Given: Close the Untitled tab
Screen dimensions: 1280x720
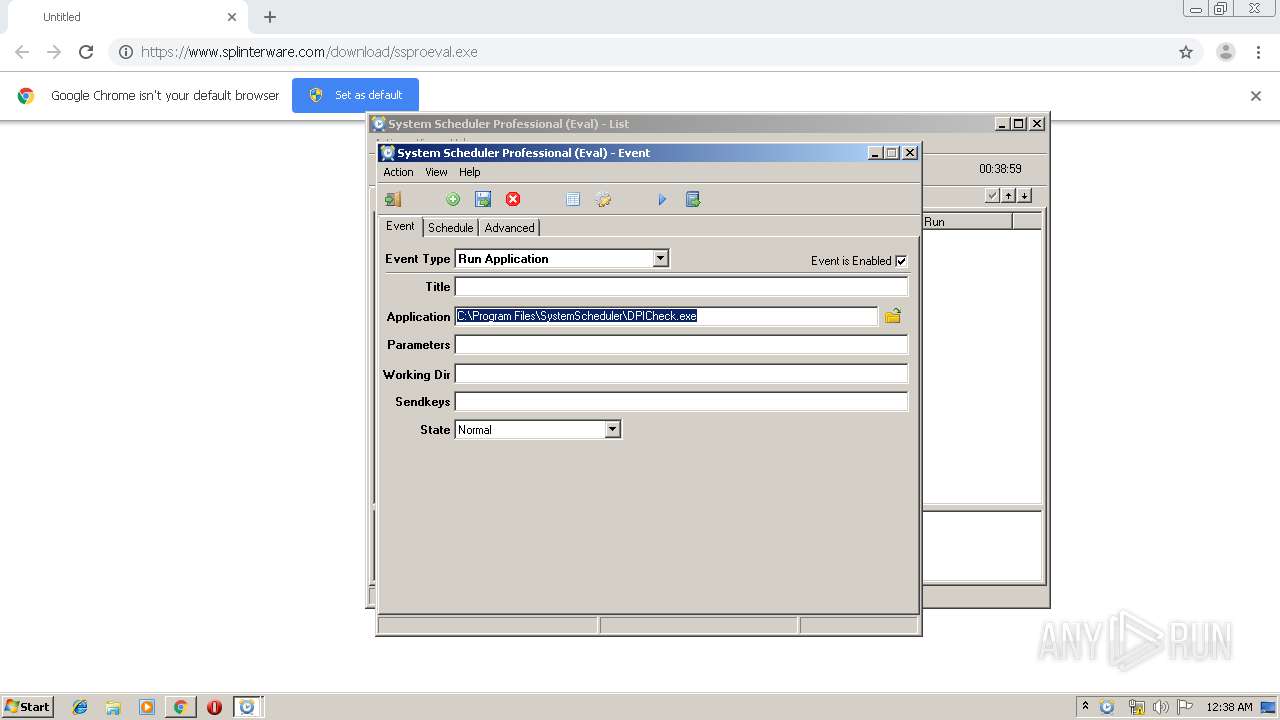Looking at the screenshot, I should (232, 17).
